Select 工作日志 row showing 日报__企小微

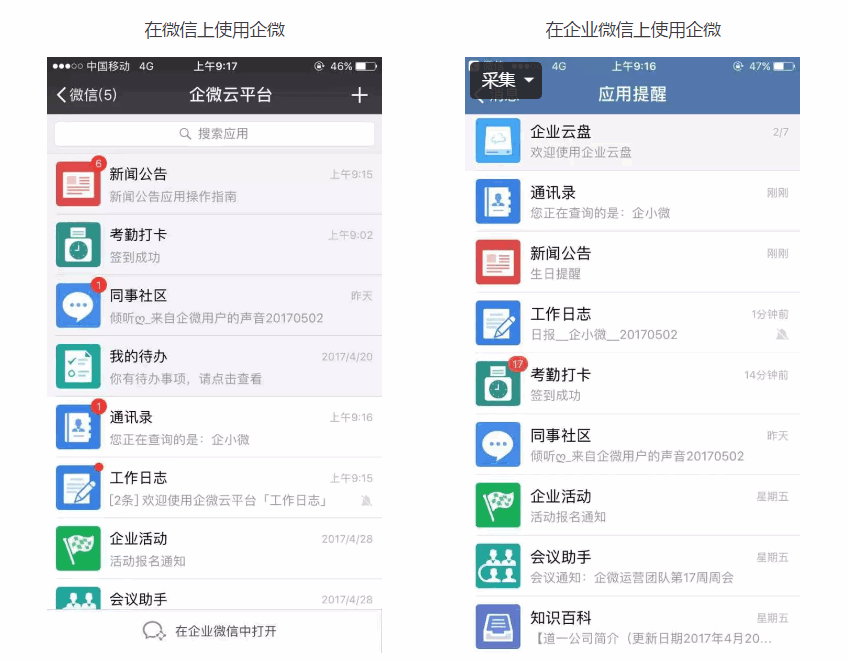pos(632,323)
